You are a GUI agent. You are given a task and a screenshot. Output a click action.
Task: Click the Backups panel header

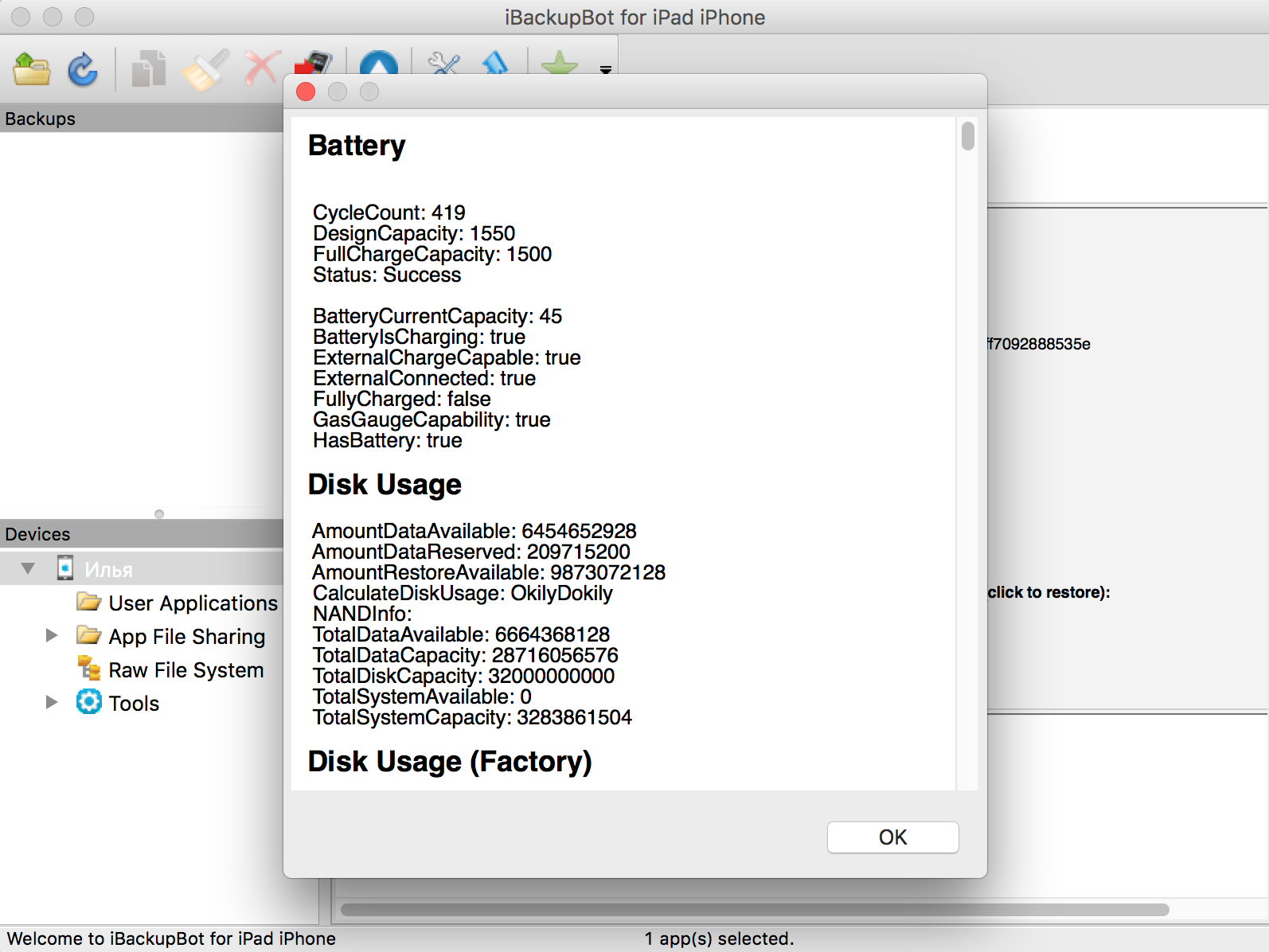pos(142,119)
